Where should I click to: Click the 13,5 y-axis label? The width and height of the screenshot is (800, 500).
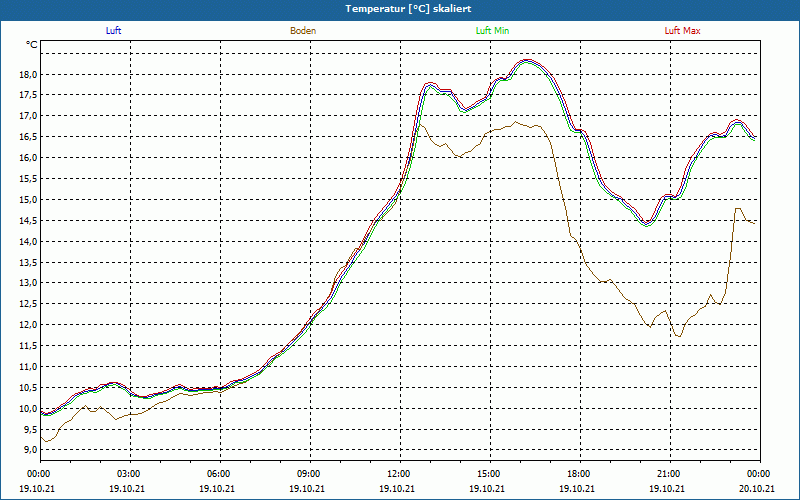(29, 262)
